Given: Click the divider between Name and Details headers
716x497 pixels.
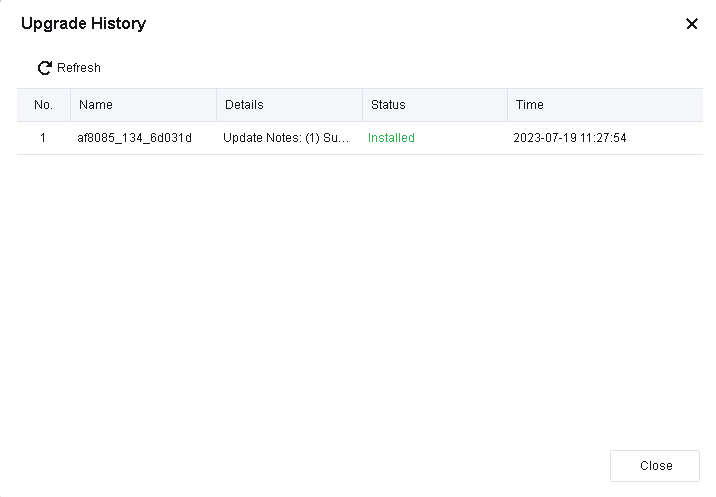Looking at the screenshot, I should pyautogui.click(x=216, y=105).
